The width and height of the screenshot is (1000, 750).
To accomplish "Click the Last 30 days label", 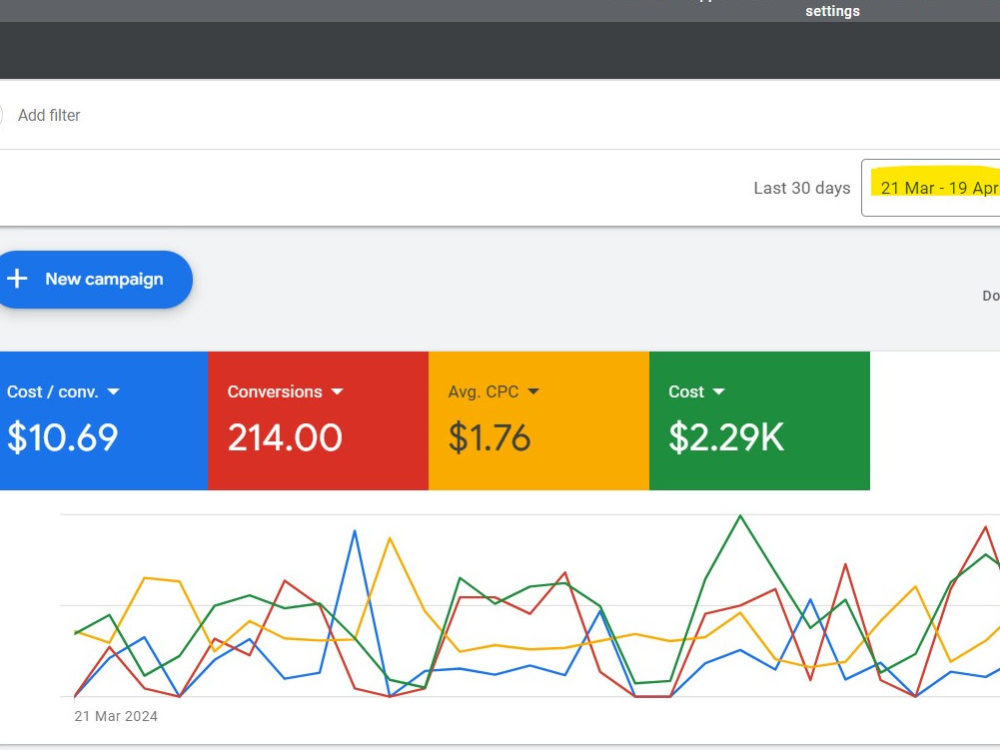I will point(802,188).
